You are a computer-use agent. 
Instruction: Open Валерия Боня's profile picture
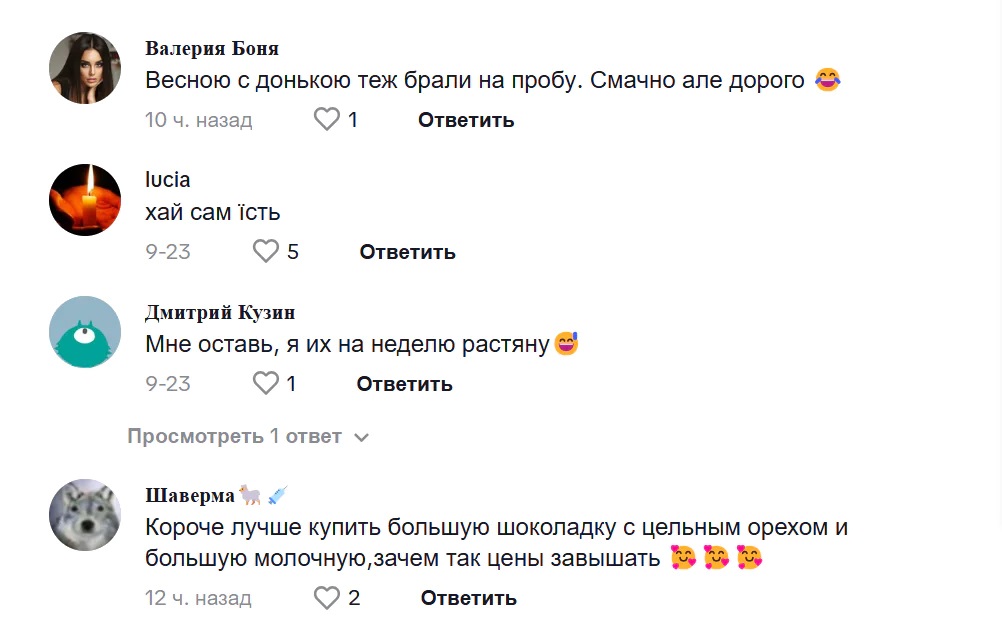[x=85, y=68]
